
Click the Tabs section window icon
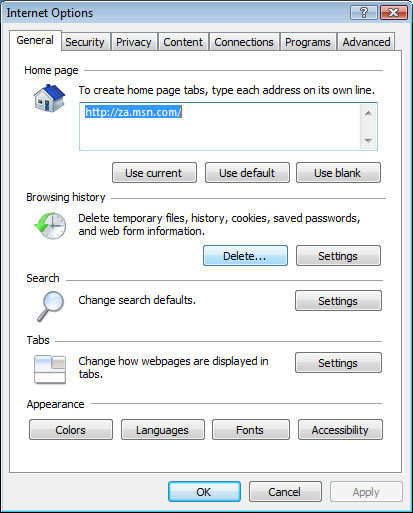[50, 369]
